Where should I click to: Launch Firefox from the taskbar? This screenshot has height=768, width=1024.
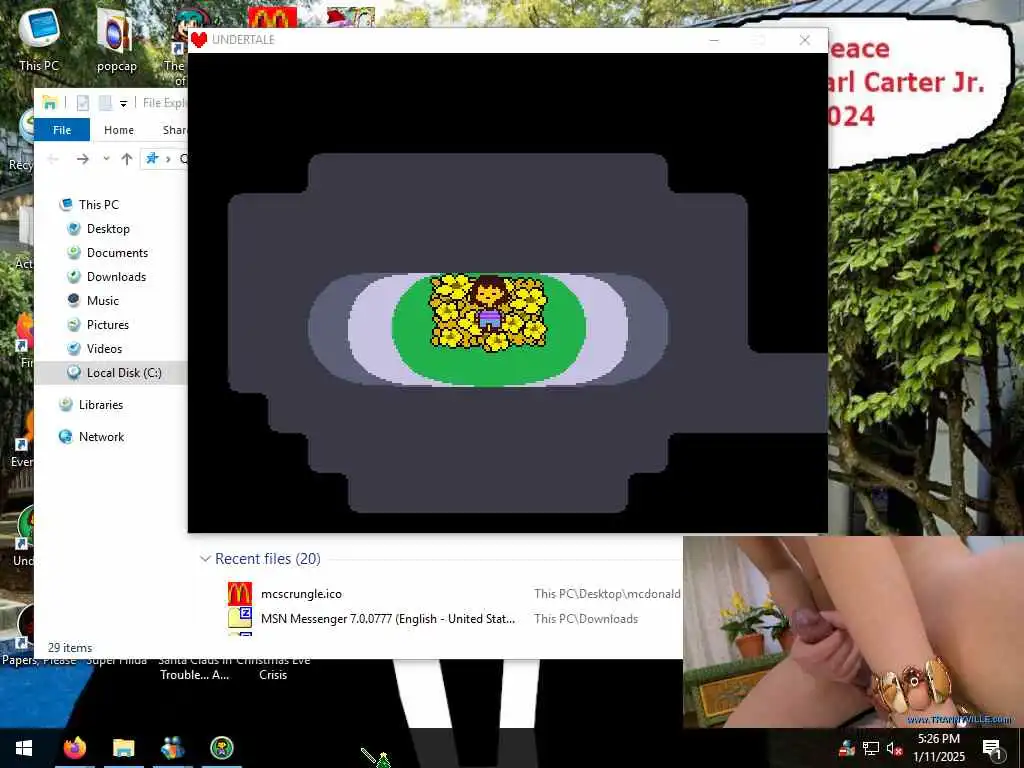click(x=75, y=748)
